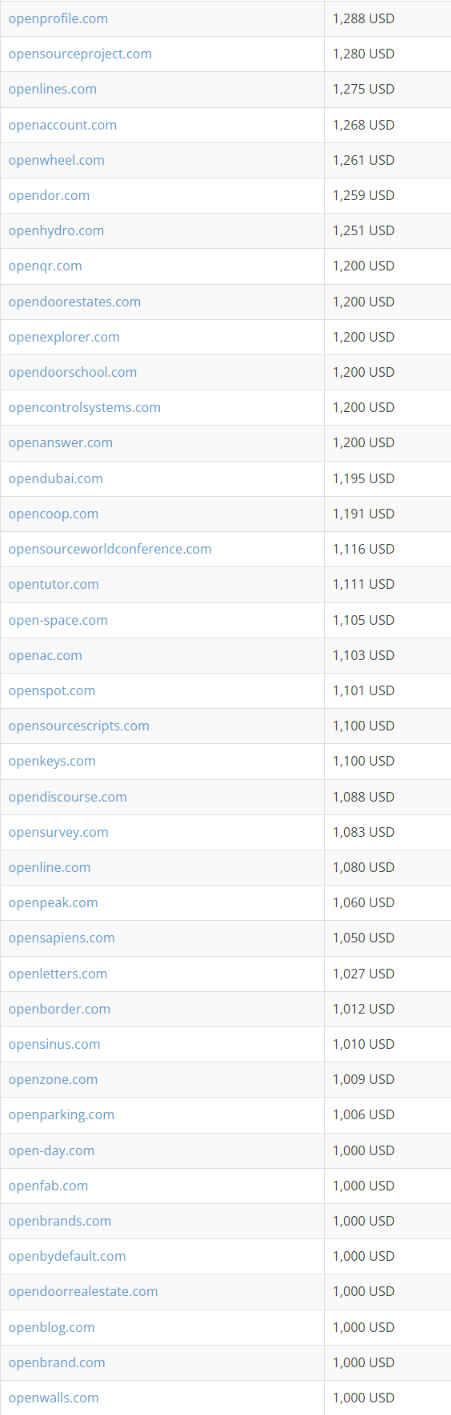
Task: Click the opensourceproject.com link
Action: pos(80,53)
